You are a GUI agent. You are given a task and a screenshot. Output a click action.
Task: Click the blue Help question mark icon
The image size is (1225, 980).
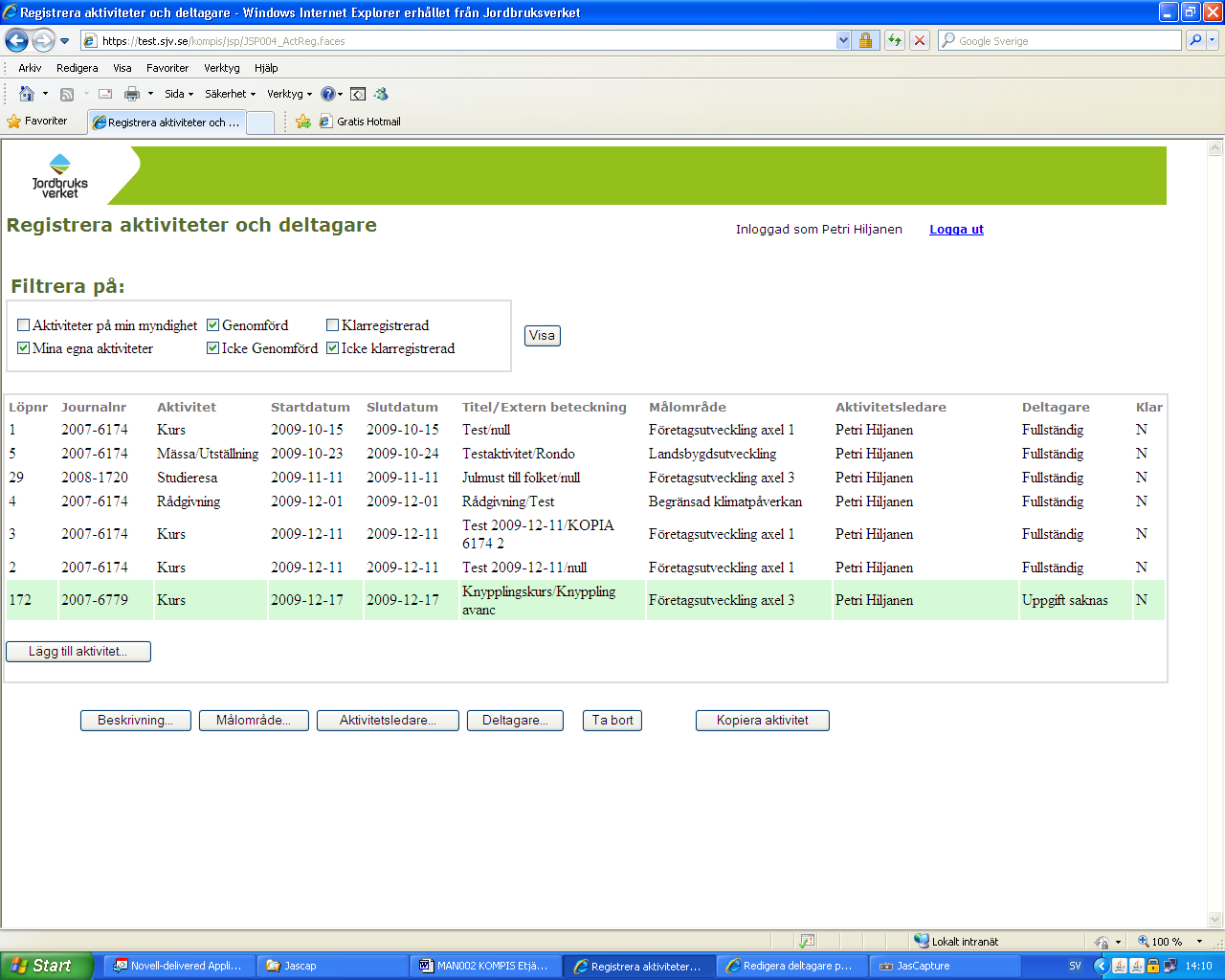[327, 94]
